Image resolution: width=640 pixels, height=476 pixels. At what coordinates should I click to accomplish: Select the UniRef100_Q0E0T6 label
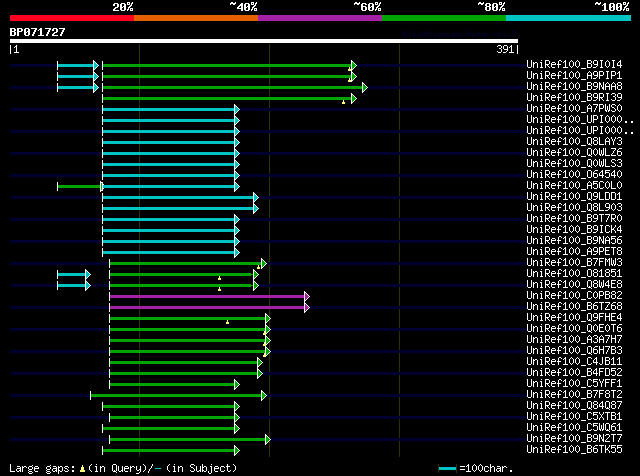(x=574, y=329)
